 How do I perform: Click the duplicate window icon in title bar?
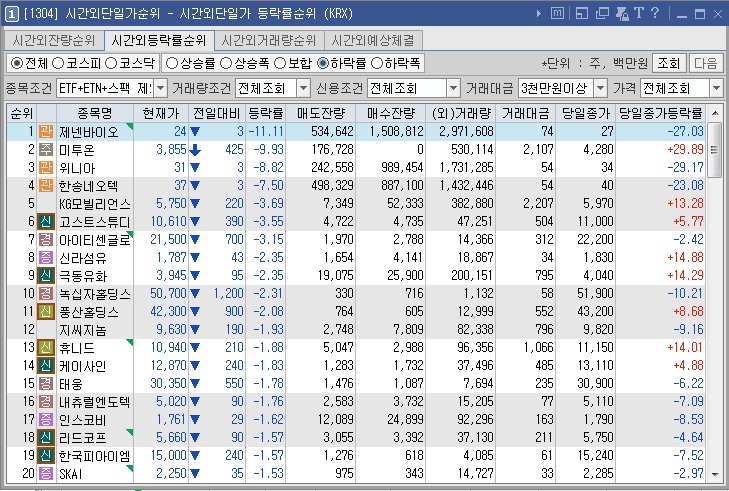[x=602, y=13]
